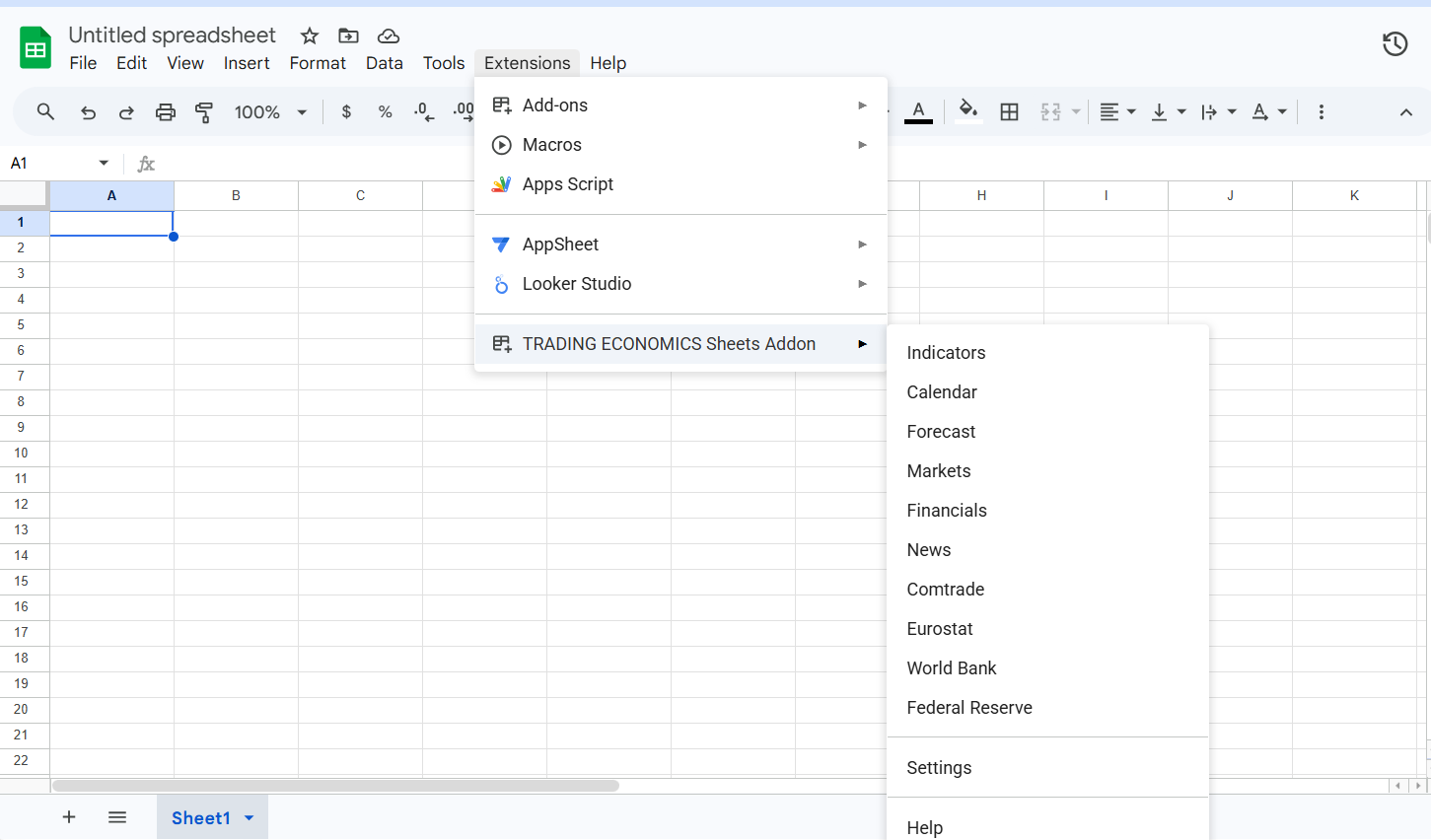This screenshot has height=840, width=1431.
Task: Format as currency dollar sign
Action: [346, 112]
